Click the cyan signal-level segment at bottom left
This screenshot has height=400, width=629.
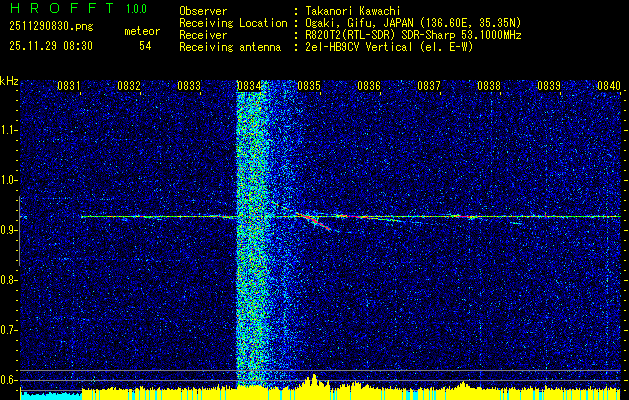click(51, 395)
